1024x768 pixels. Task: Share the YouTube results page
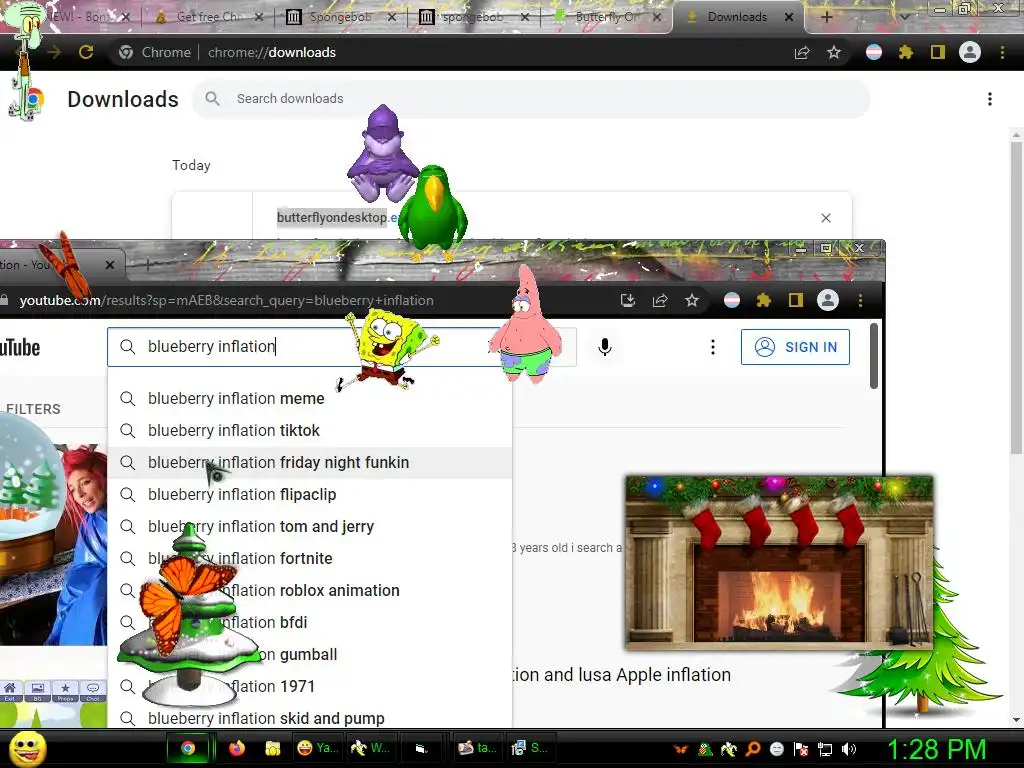tap(660, 300)
